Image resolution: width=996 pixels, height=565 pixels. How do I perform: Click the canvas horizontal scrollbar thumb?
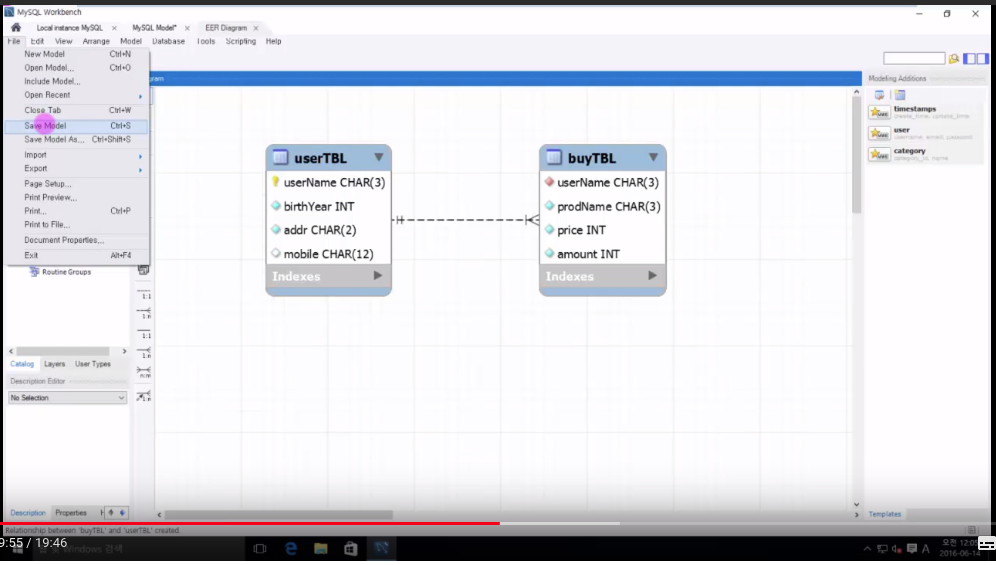pos(278,515)
